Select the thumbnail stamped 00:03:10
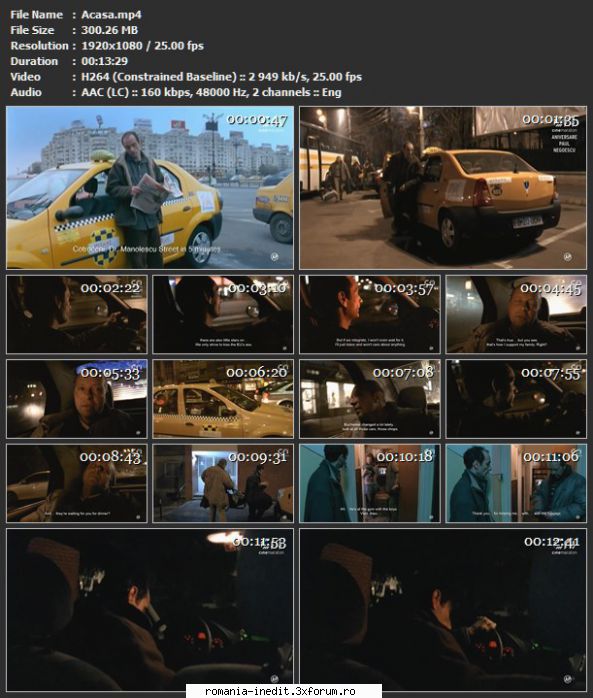Viewport: 593px width, 698px height. (x=223, y=314)
